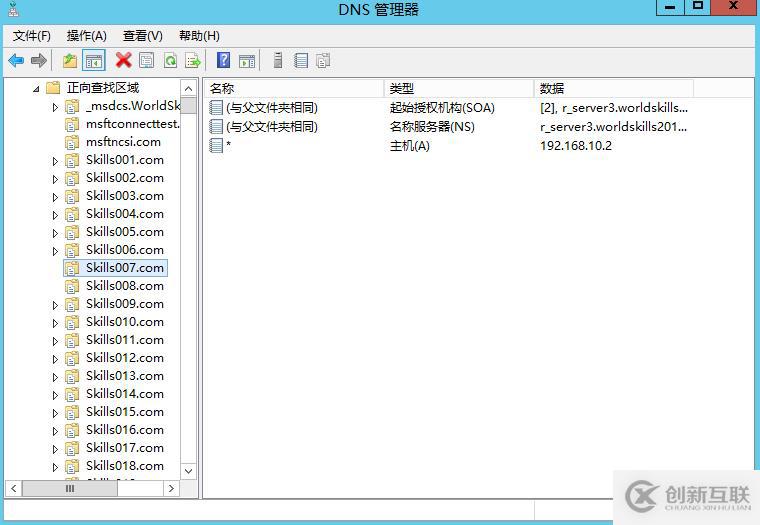Click horizontal scrollbar left arrow
Screen dimensions: 760x525
tap(14, 488)
